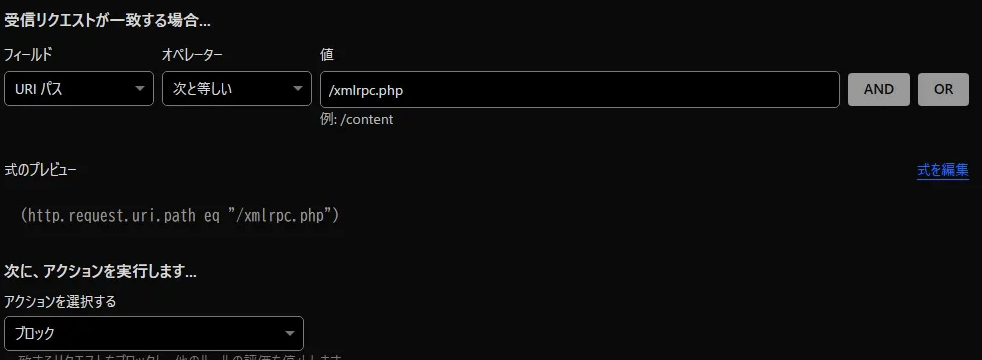The width and height of the screenshot is (982, 360).
Task: Click the cut-off description text below ブロック
Action: 175,357
